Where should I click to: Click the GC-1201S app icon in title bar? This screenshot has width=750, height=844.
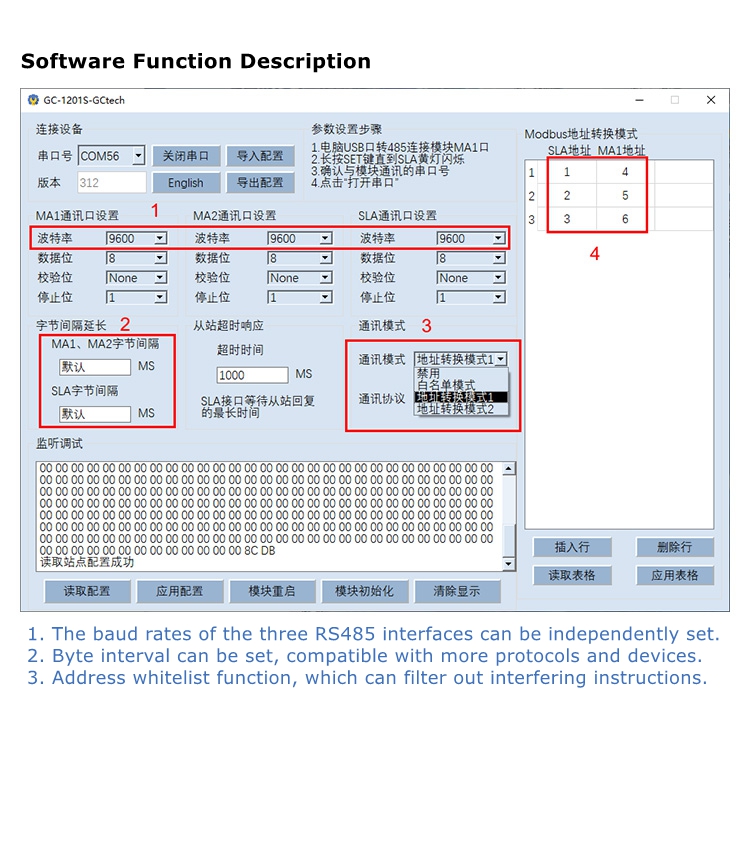(32, 100)
